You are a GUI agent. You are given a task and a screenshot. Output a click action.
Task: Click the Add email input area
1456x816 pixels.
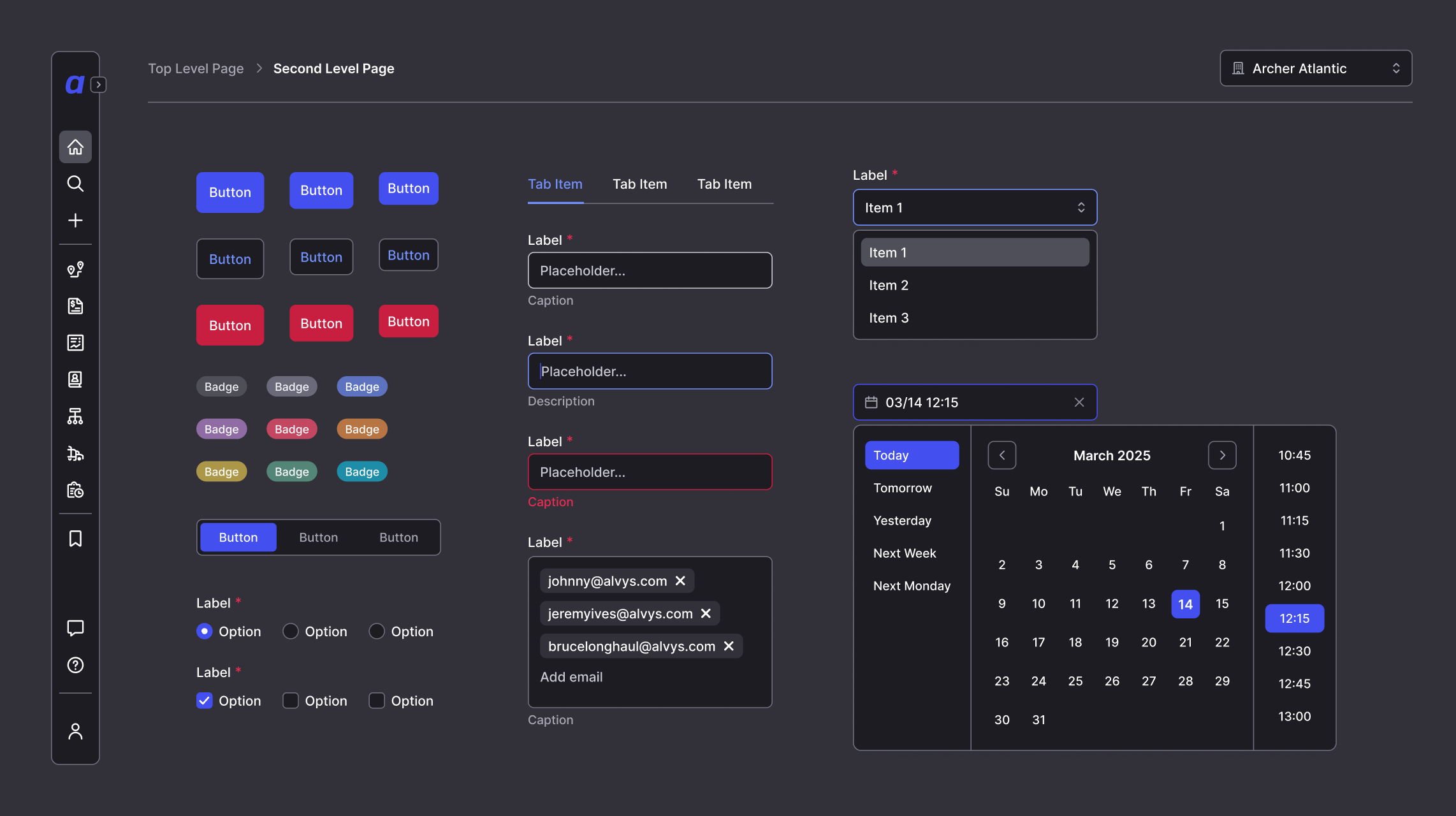[571, 677]
